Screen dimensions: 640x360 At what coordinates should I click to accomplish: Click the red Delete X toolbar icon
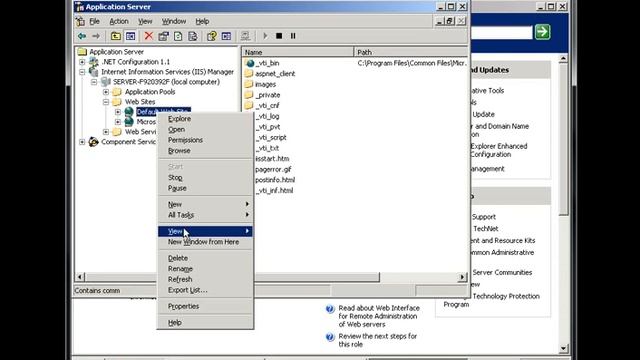click(149, 36)
